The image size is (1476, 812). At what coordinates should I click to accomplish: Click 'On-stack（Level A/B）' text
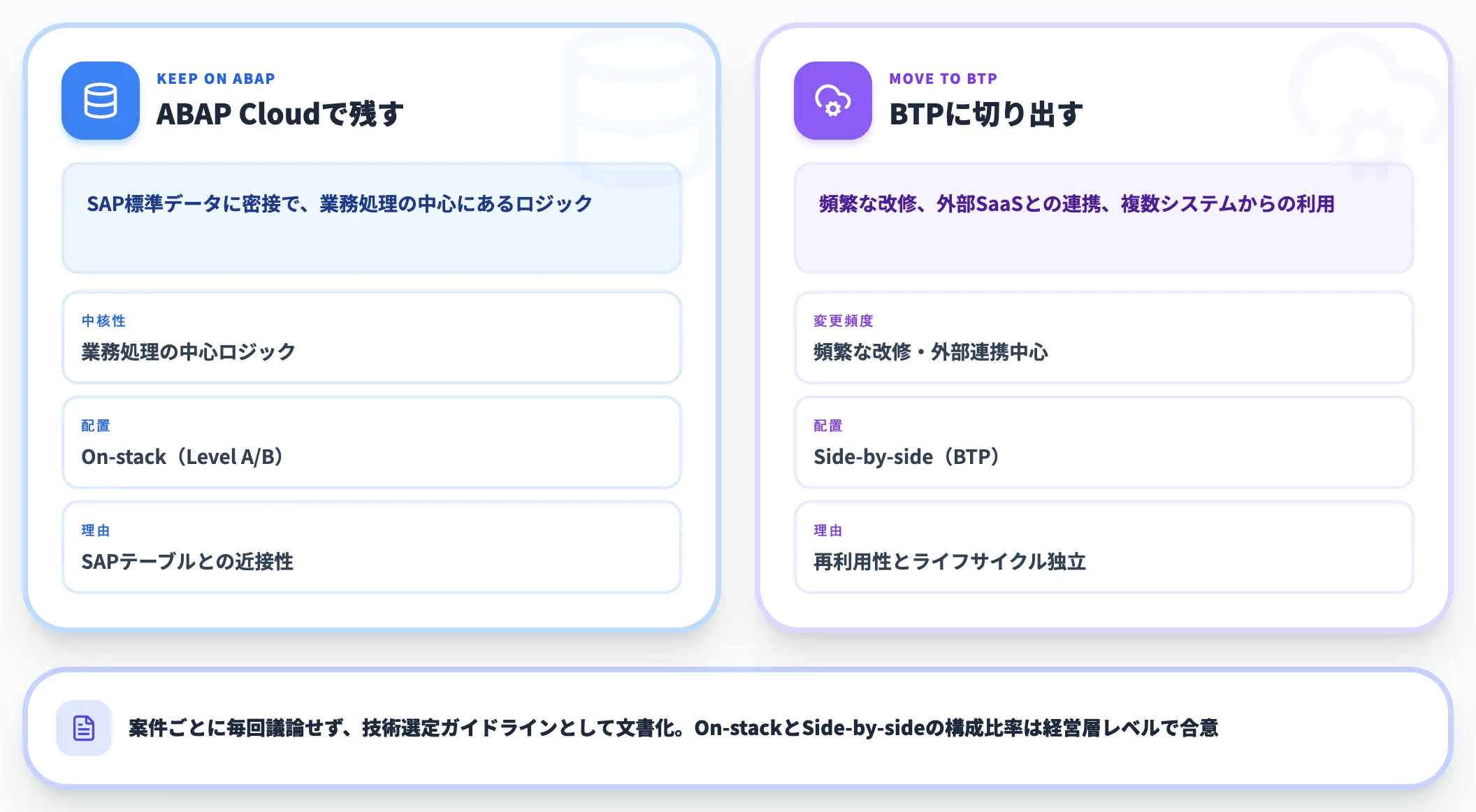tap(182, 456)
